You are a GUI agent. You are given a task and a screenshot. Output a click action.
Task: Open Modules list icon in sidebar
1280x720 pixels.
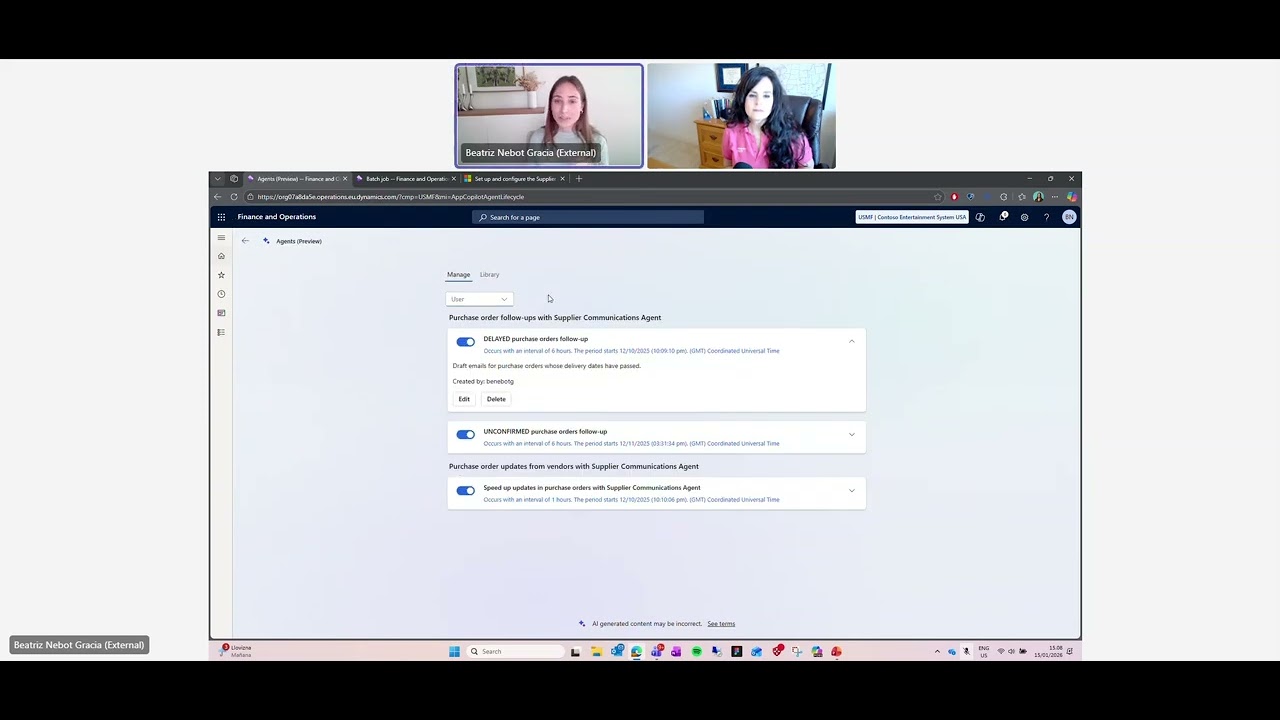click(x=221, y=332)
